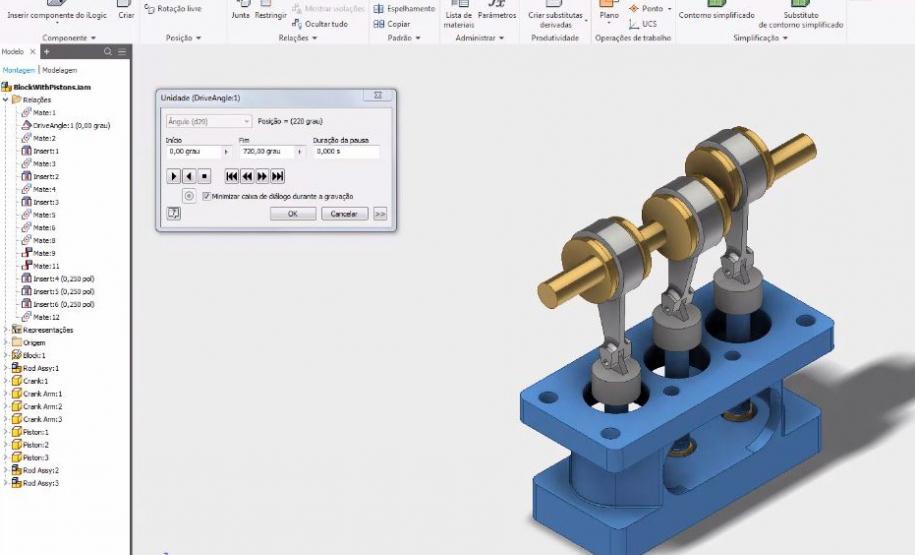Switch to the Montagem browser tab
915x555 pixels.
click(18, 70)
